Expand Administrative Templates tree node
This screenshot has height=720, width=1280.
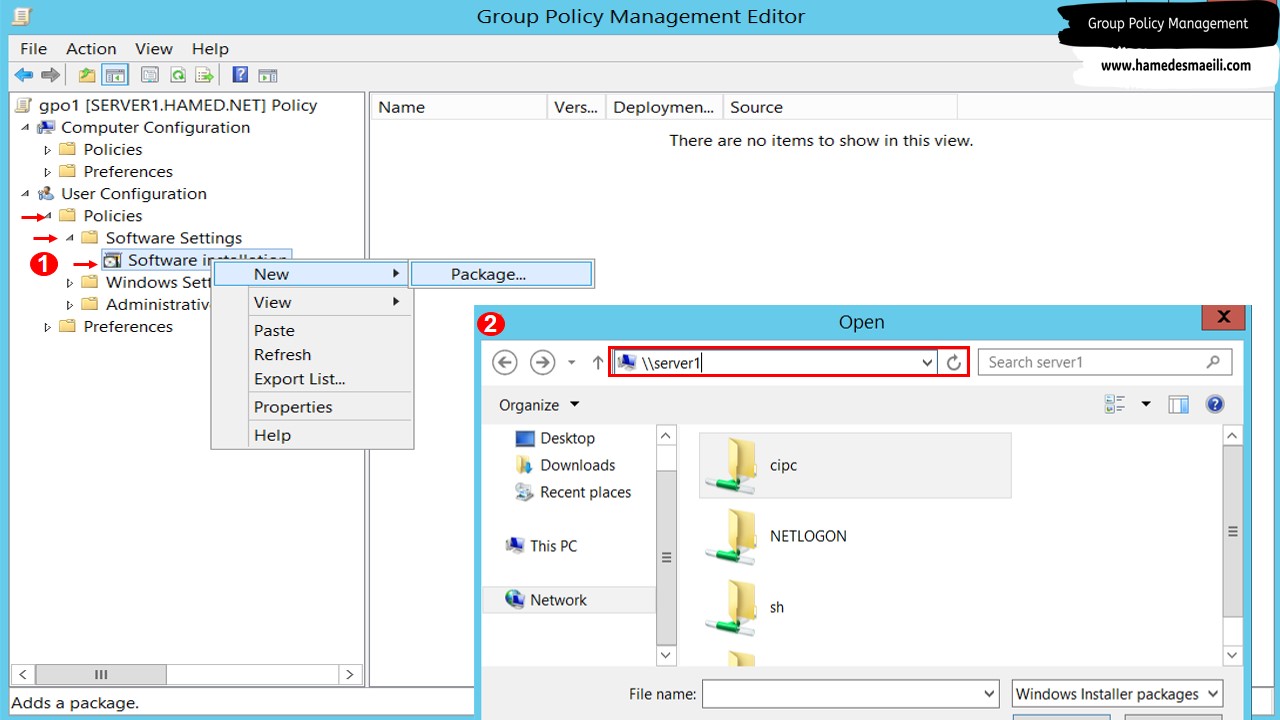coord(70,305)
